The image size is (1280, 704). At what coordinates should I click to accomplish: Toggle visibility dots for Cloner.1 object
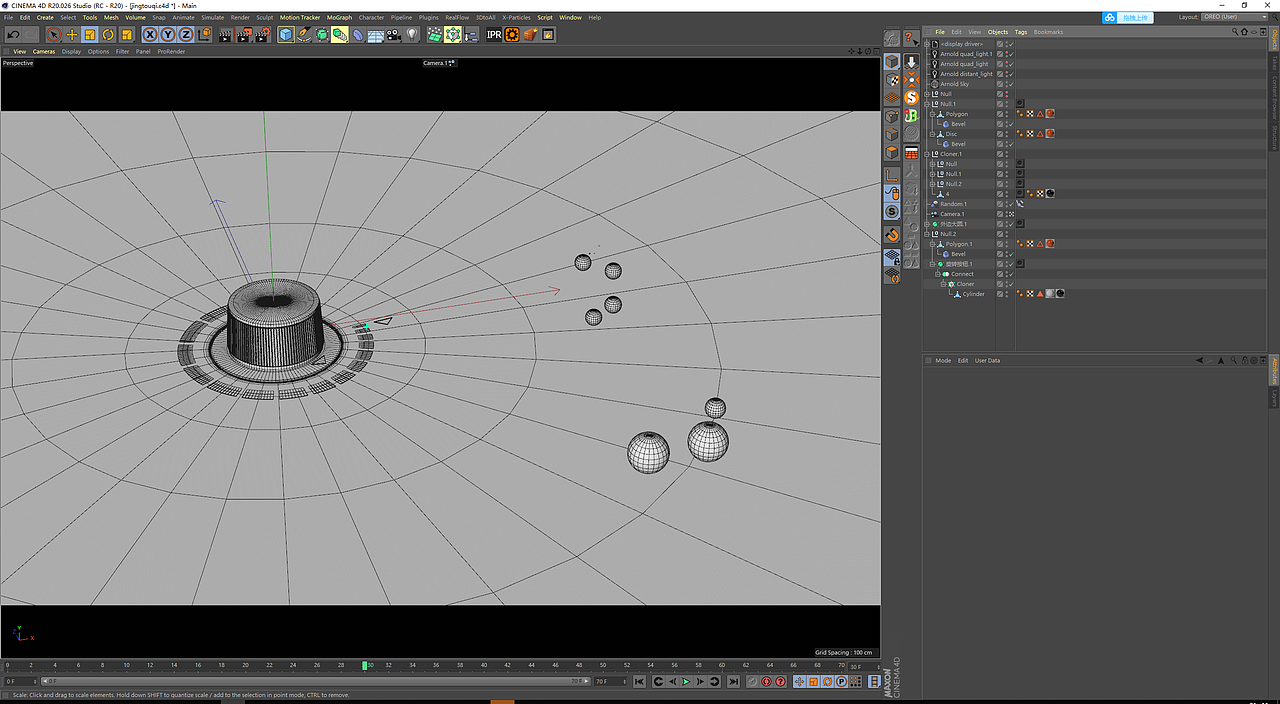1006,154
